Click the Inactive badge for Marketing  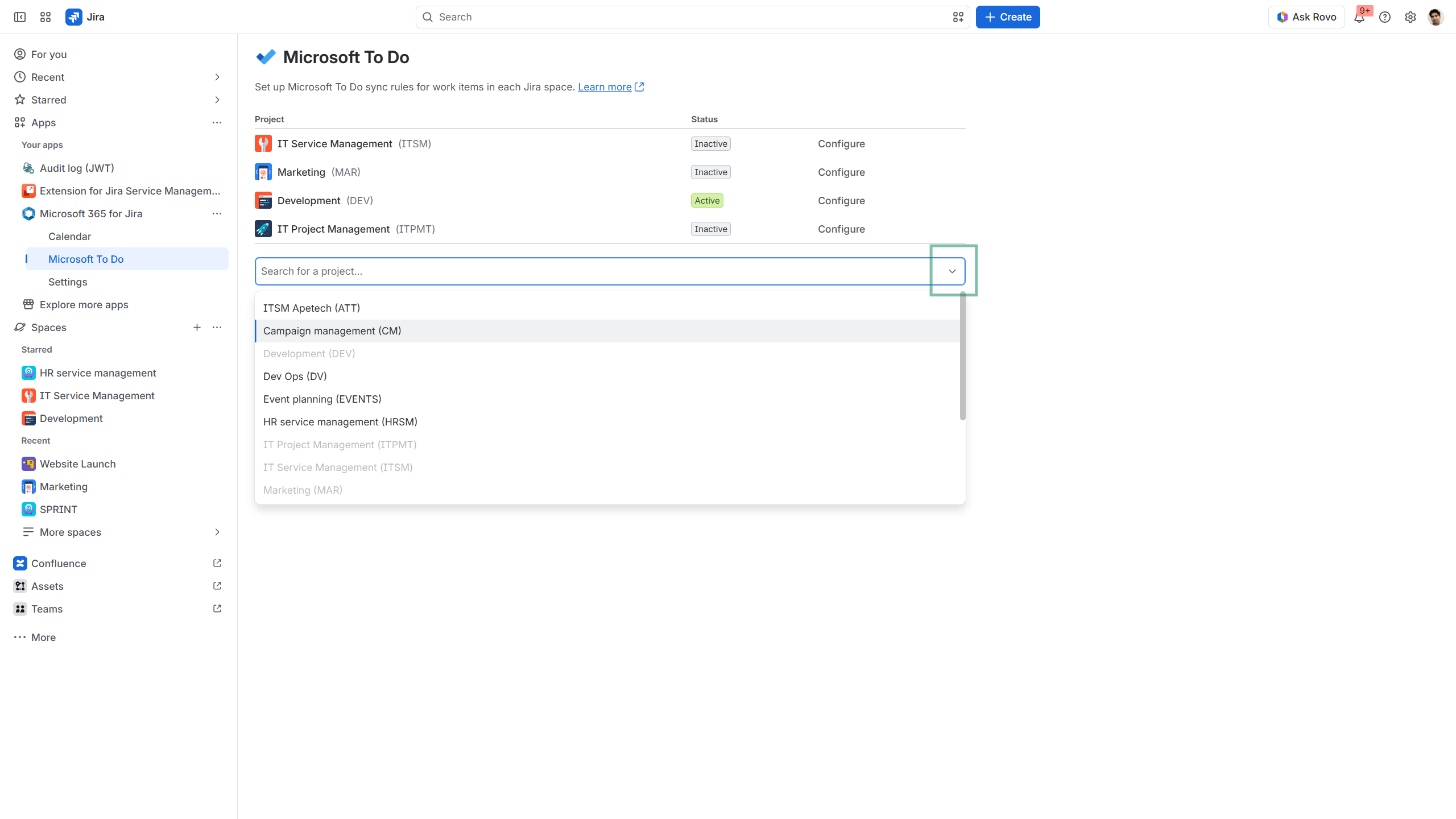pyautogui.click(x=711, y=172)
